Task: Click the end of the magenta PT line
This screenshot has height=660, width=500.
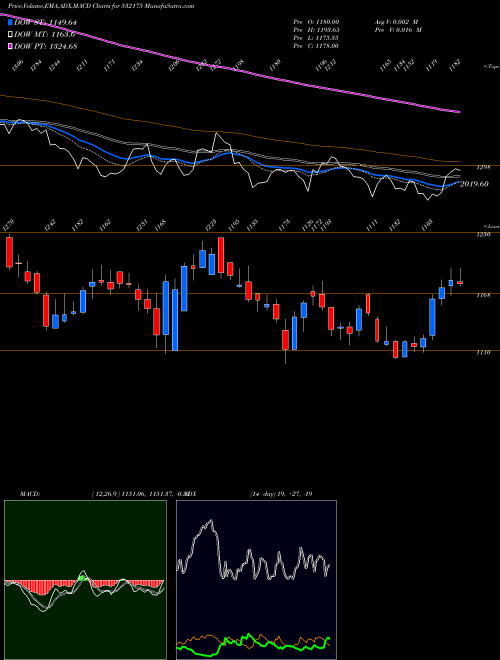Action: 459,112
